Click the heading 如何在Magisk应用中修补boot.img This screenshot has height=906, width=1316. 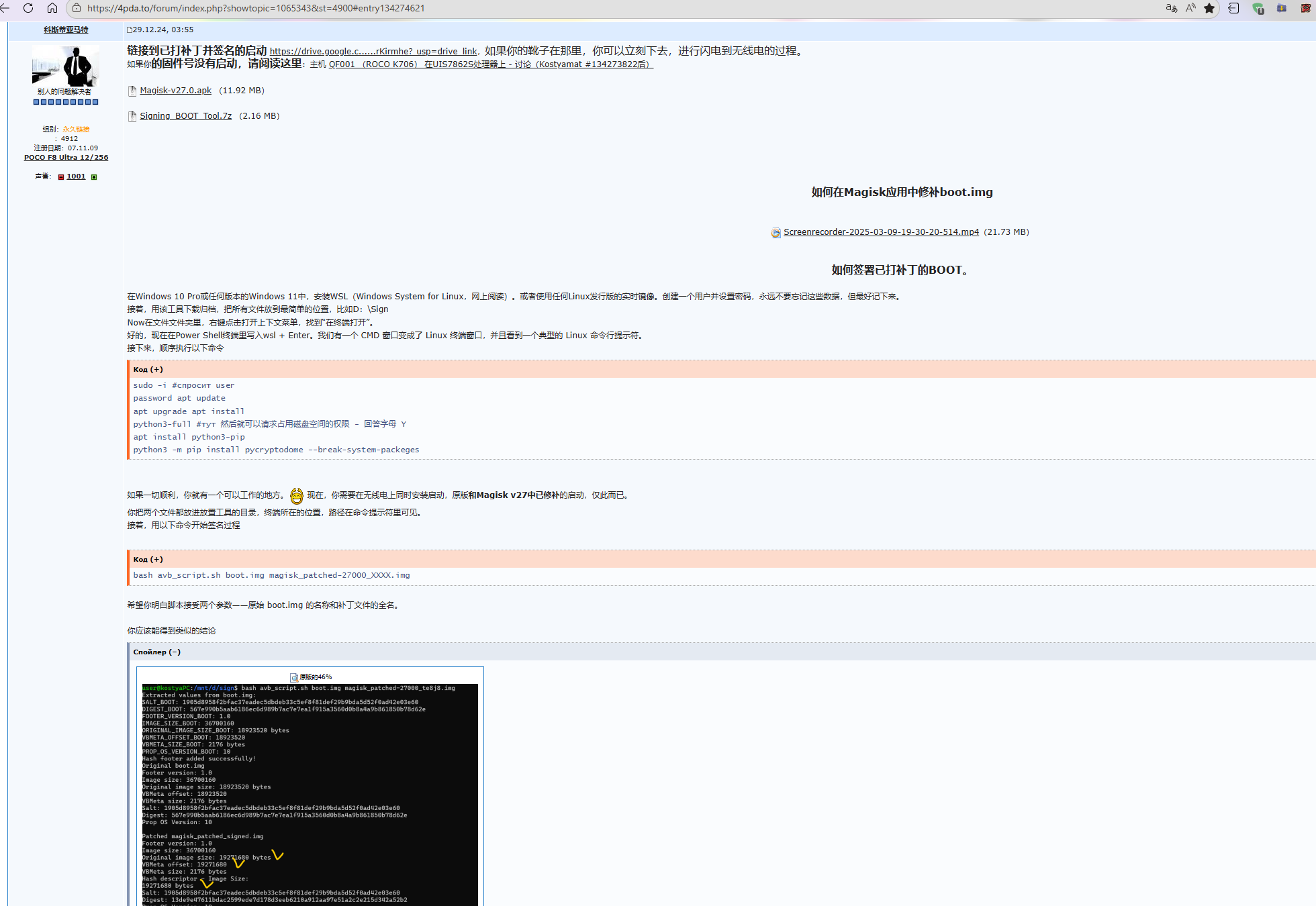click(x=902, y=192)
